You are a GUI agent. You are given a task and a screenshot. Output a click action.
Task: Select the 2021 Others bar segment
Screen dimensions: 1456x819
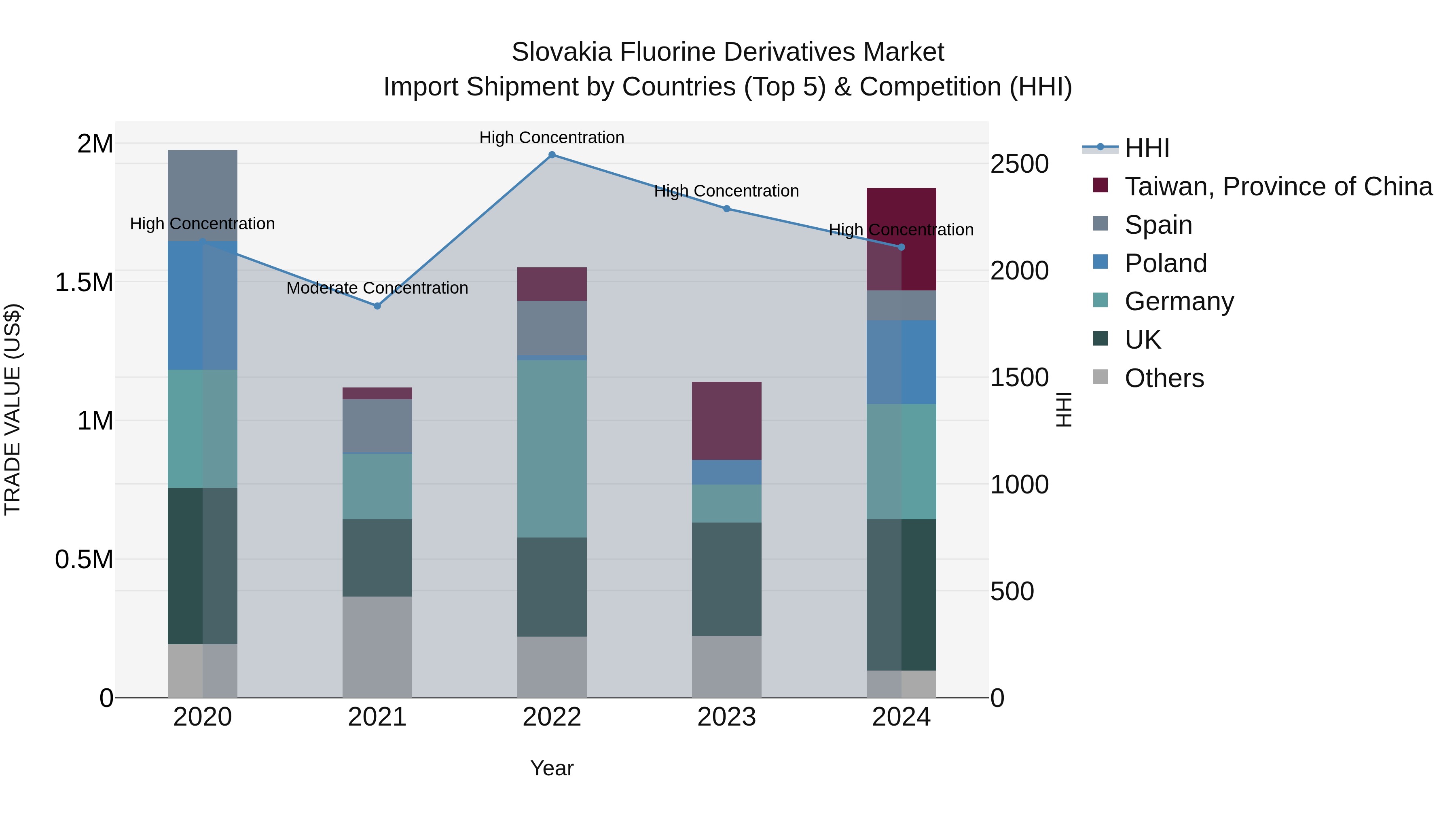tap(378, 647)
